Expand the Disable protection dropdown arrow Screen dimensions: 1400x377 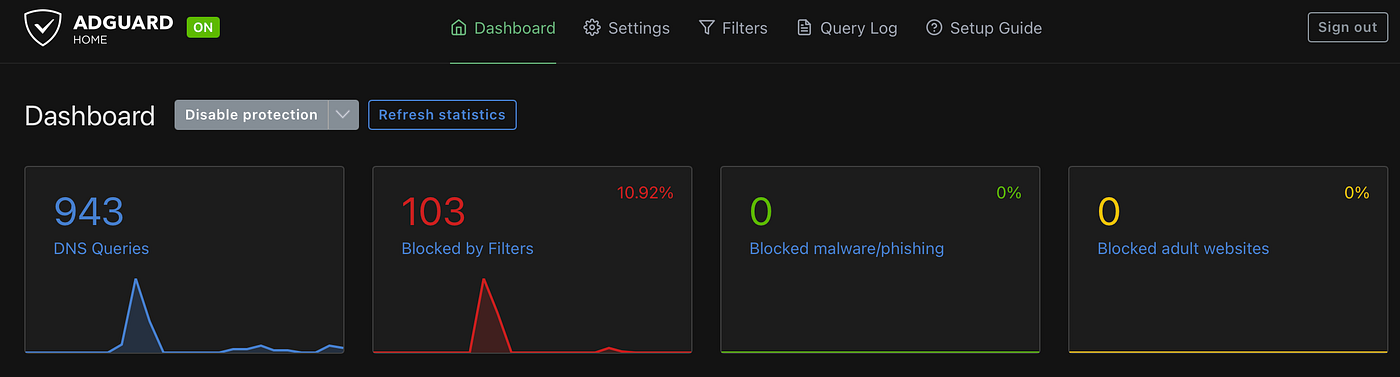[x=343, y=115]
